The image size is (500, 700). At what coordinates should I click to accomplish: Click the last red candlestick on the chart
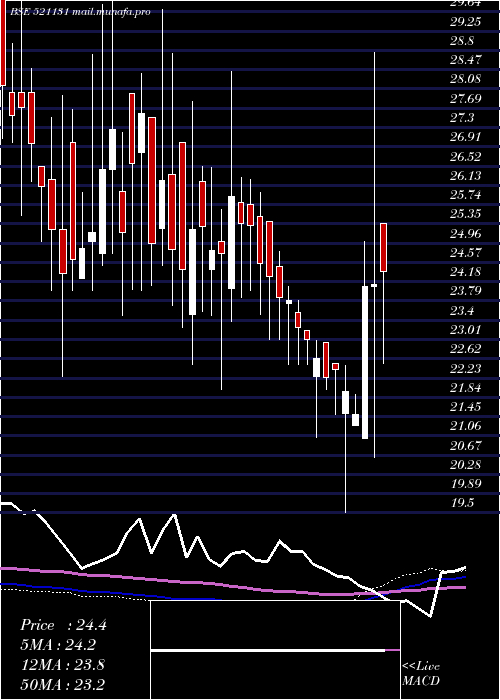[383, 247]
